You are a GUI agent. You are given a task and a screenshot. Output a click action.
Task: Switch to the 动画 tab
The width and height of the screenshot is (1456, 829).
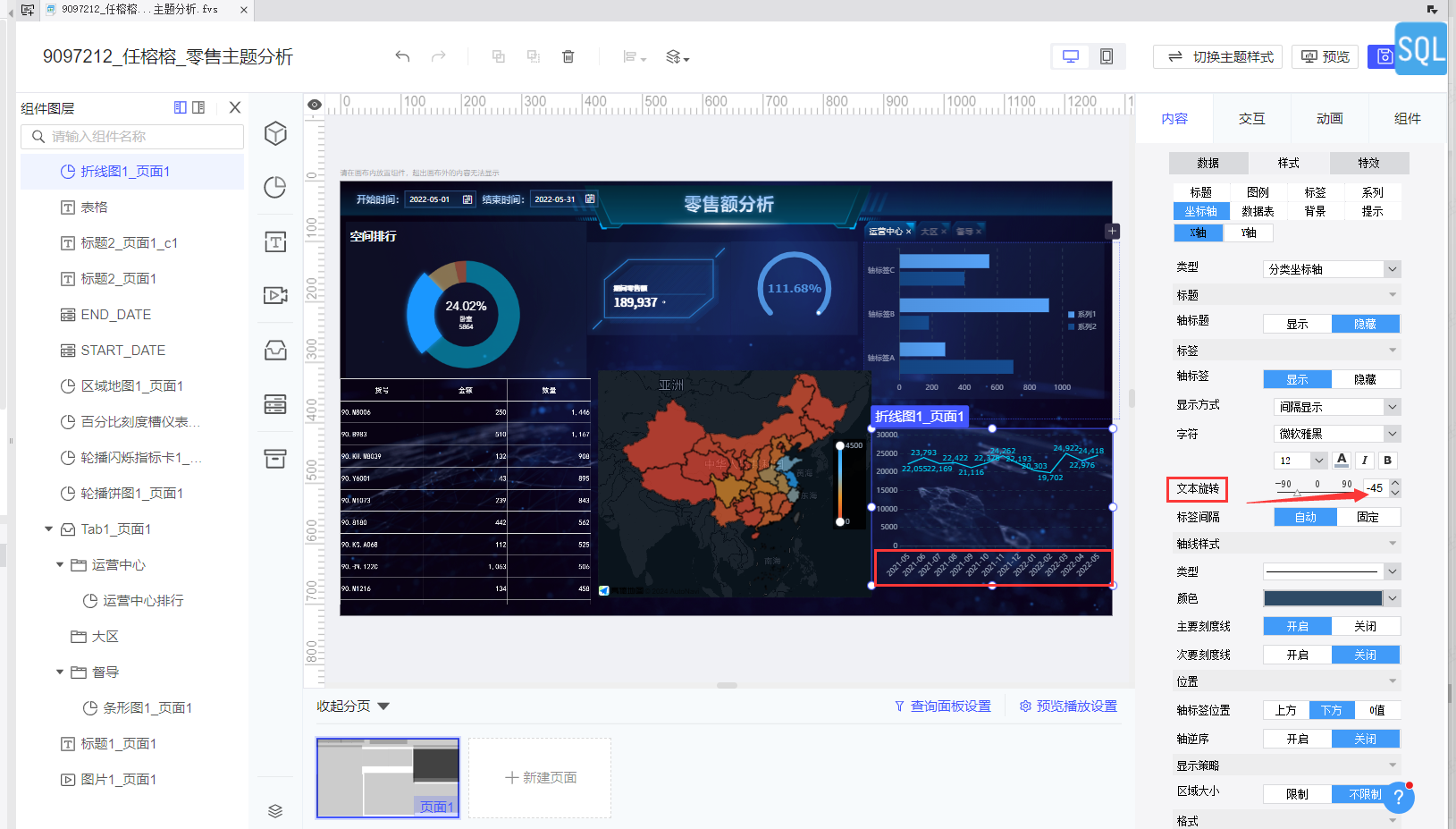pos(1329,118)
